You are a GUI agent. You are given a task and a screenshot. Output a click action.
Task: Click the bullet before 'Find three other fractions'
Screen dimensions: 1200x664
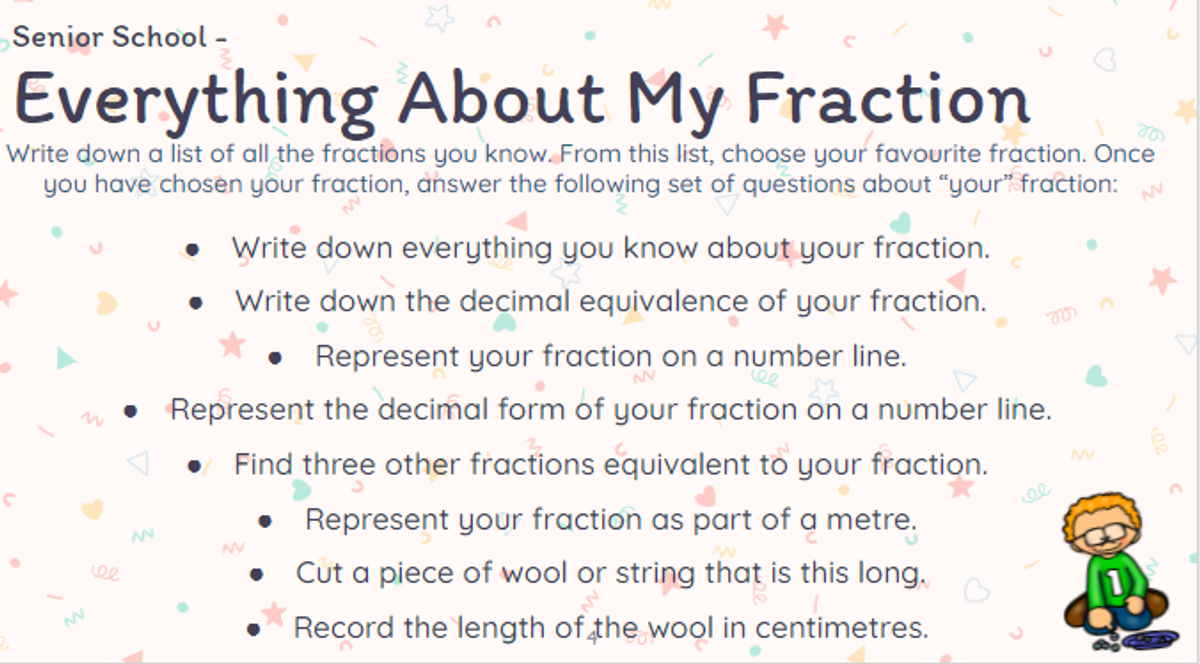(x=194, y=465)
